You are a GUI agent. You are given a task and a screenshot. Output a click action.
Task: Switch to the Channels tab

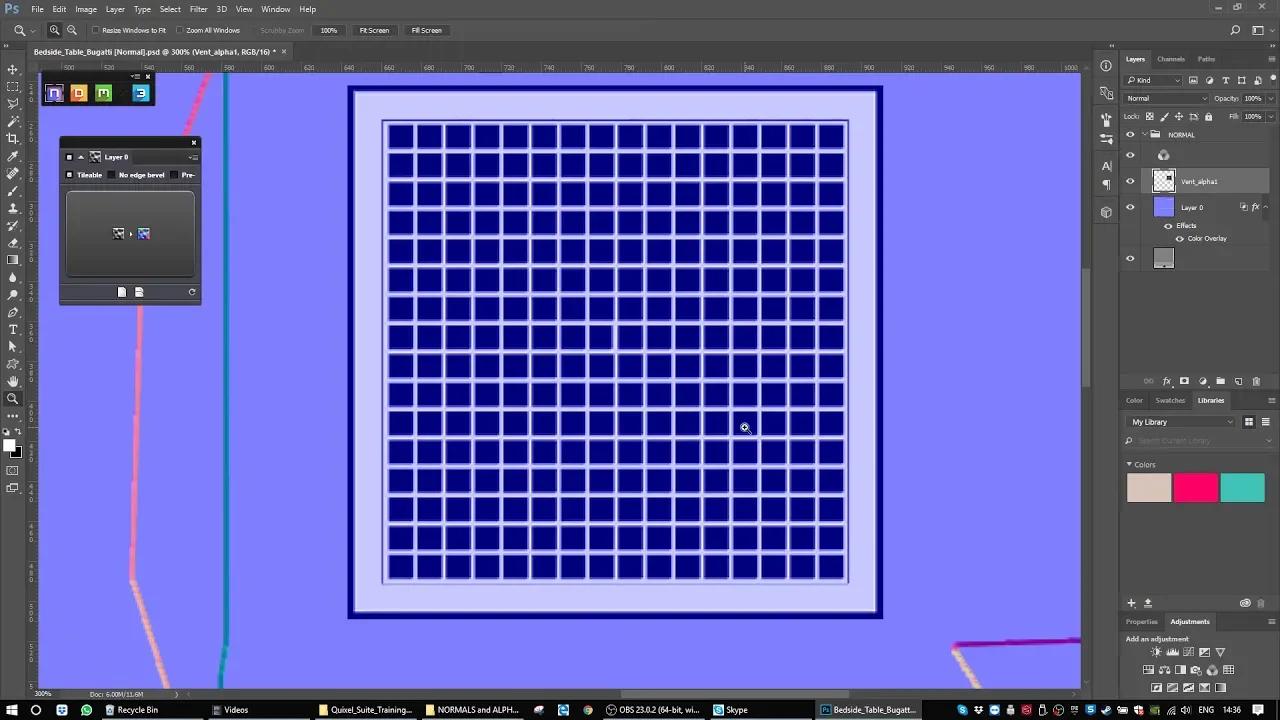coord(1171,59)
